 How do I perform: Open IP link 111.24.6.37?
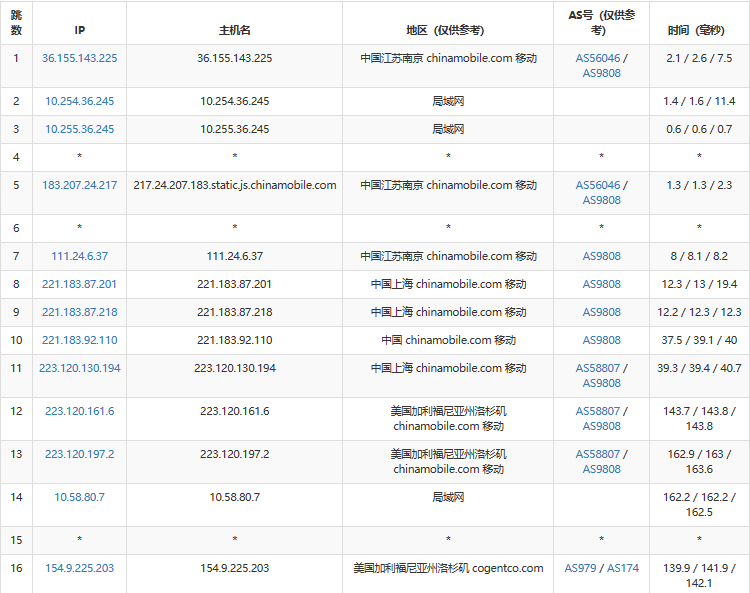pyautogui.click(x=79, y=256)
